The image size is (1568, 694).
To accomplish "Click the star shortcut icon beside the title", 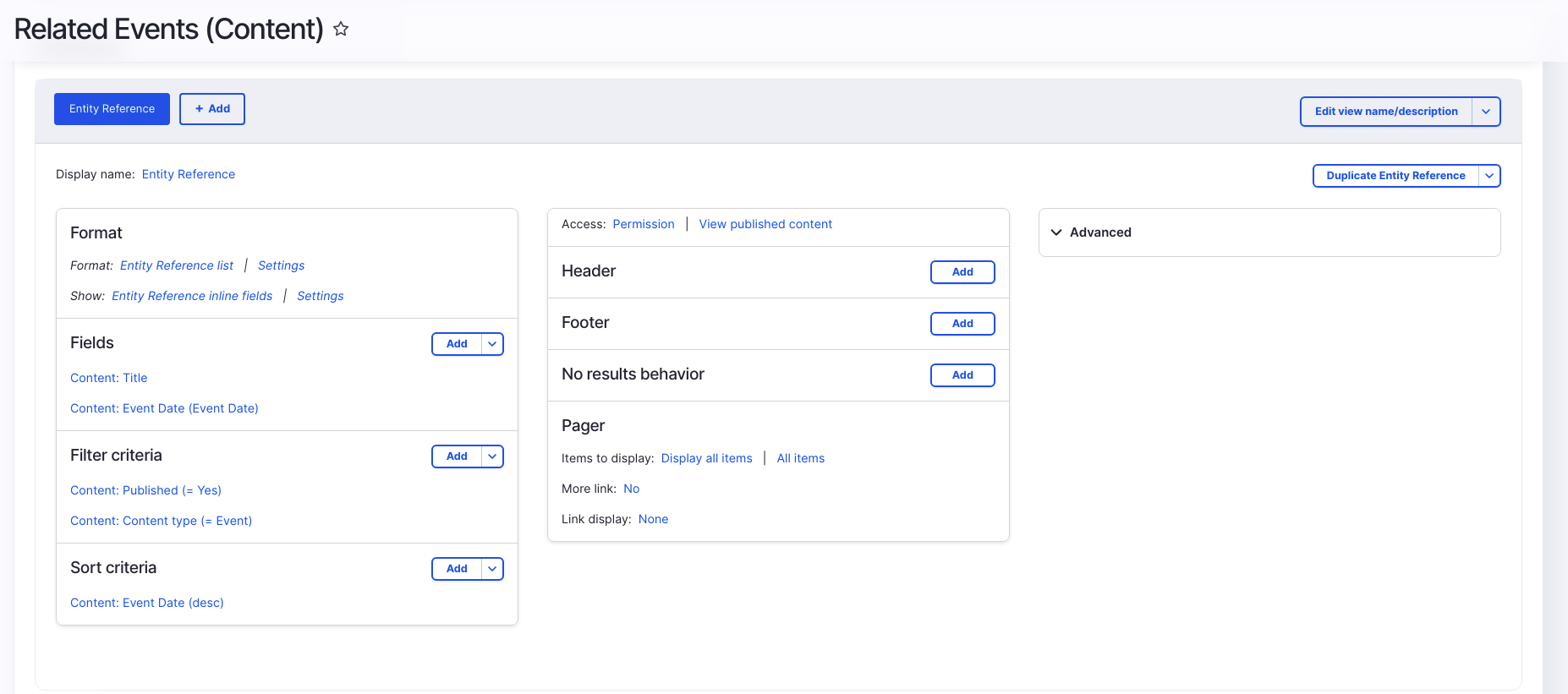I will point(341,30).
